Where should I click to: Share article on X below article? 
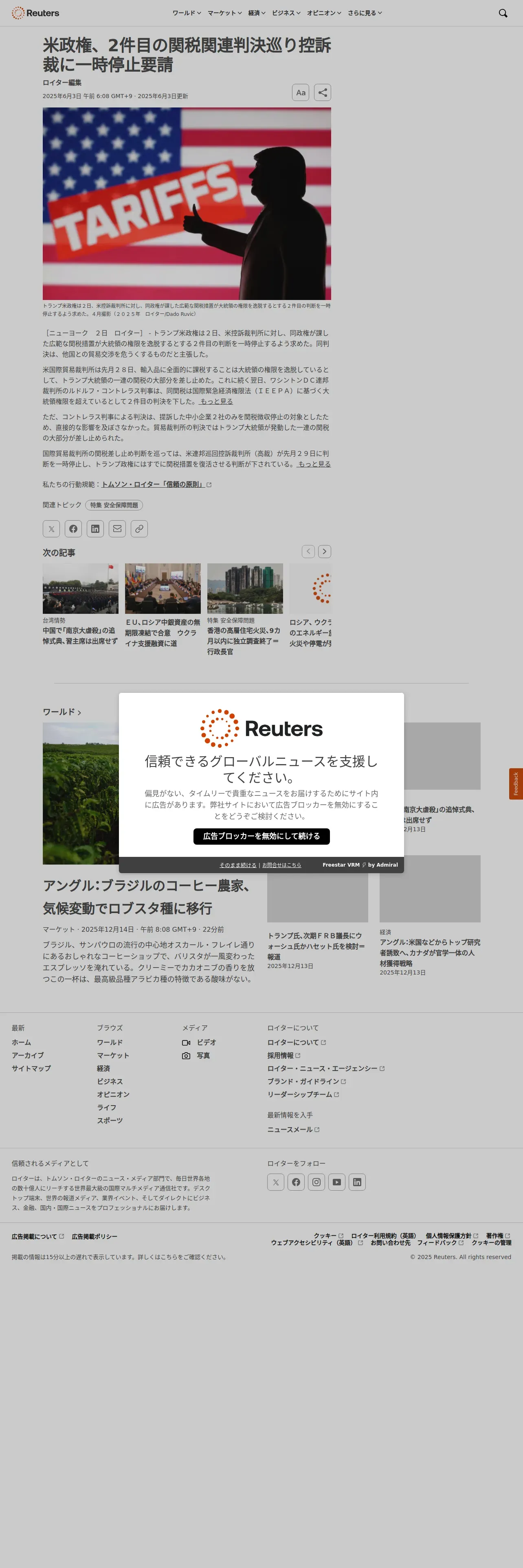pyautogui.click(x=51, y=528)
